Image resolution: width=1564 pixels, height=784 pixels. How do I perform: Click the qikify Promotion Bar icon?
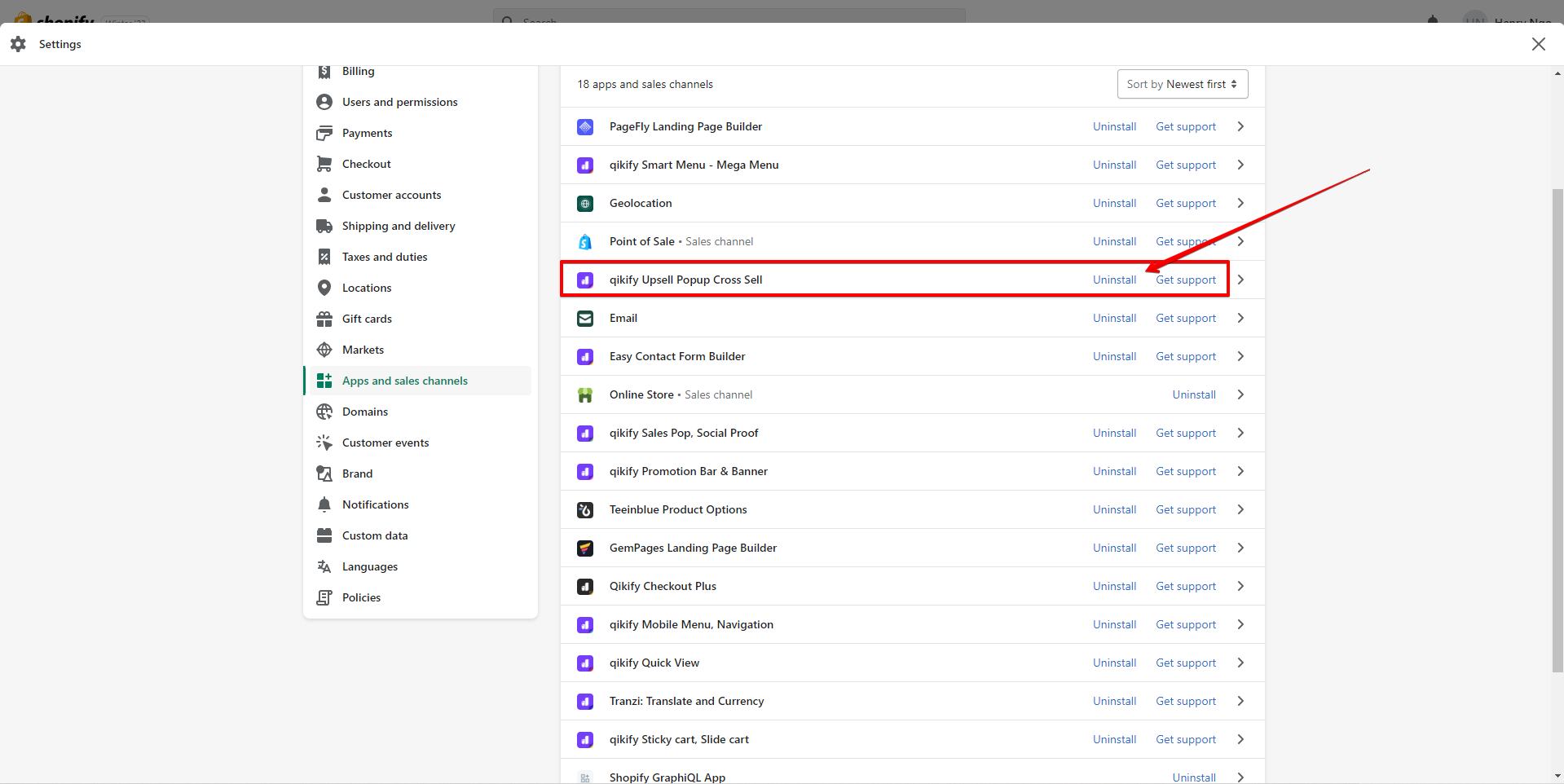click(585, 472)
